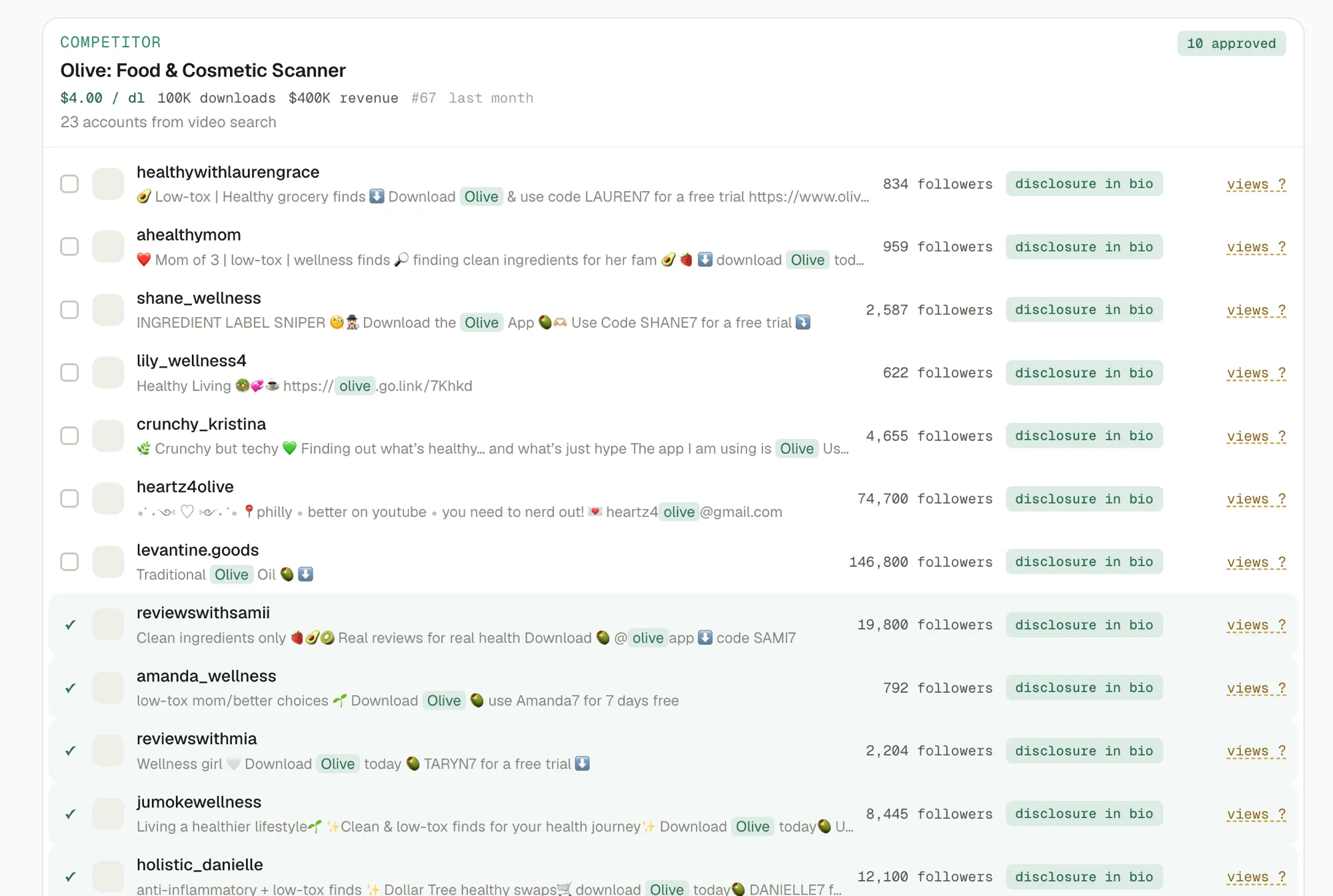Click the $4.00 / dl price label

pos(102,98)
